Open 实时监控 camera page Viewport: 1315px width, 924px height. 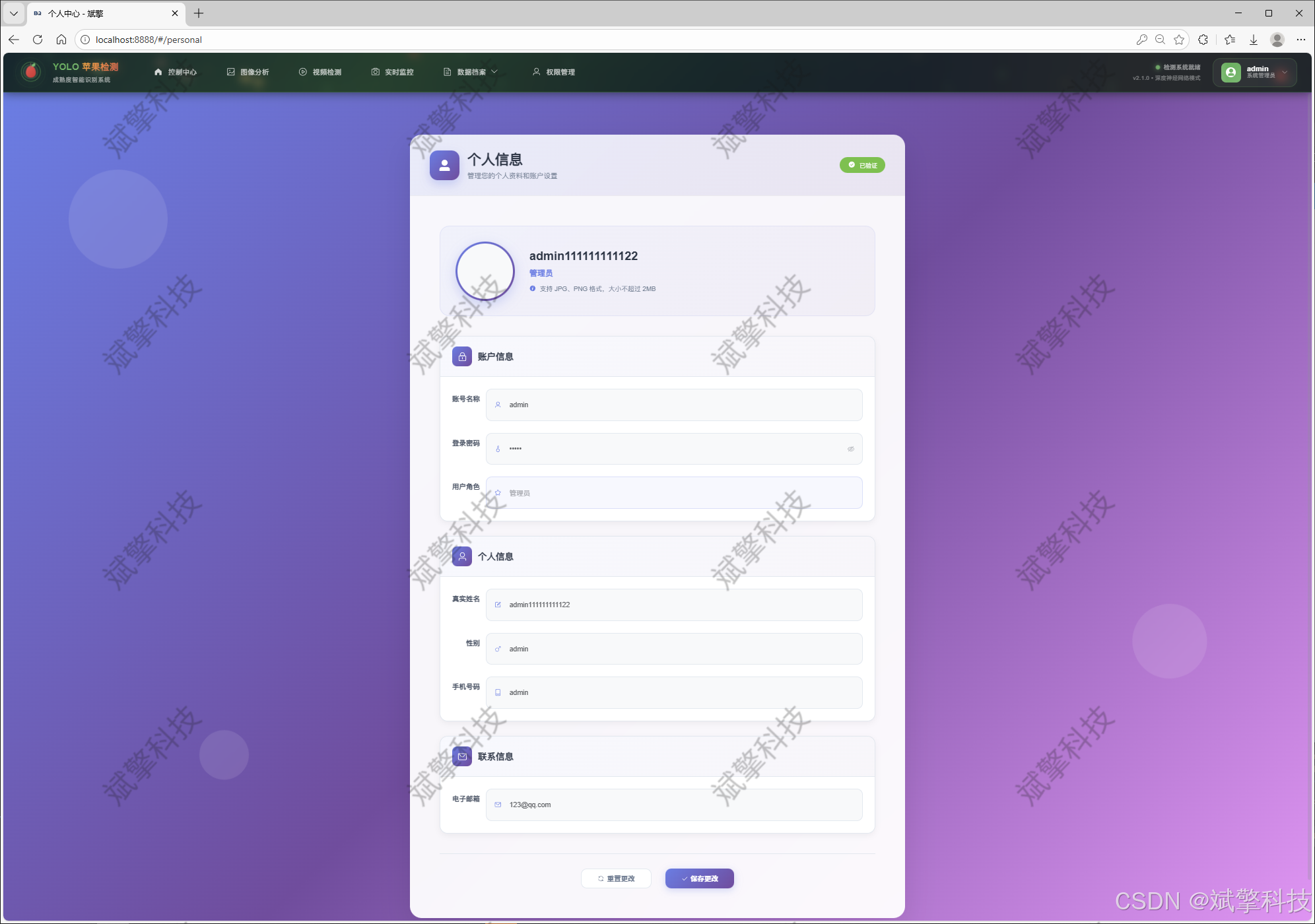(x=393, y=72)
